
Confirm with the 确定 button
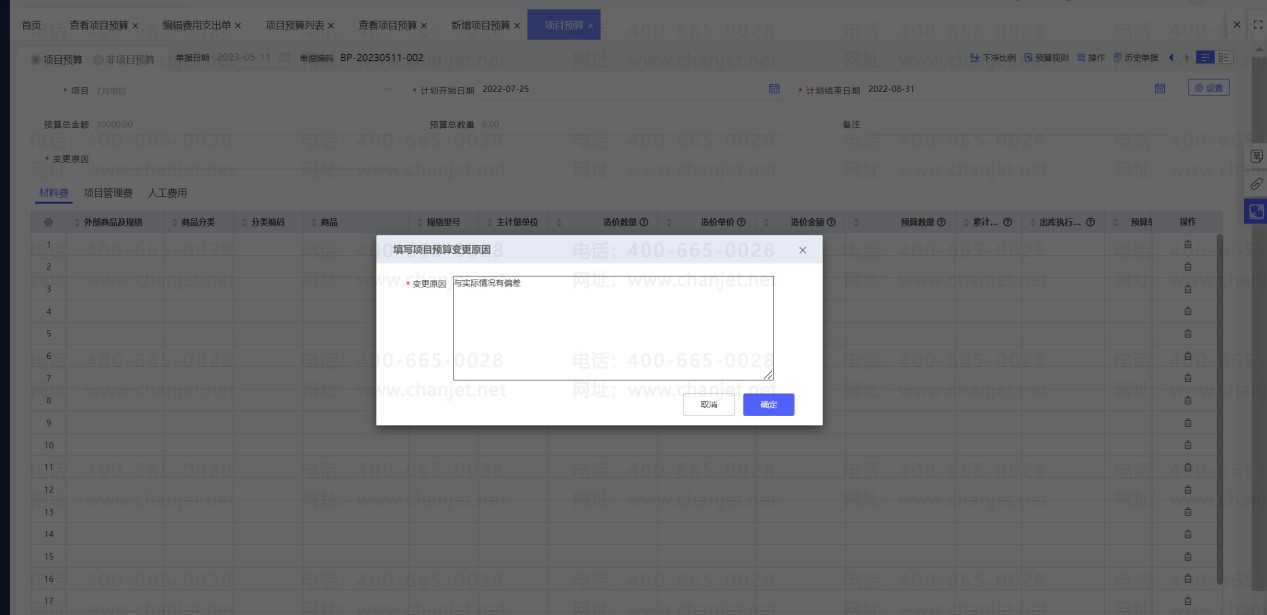tap(768, 404)
